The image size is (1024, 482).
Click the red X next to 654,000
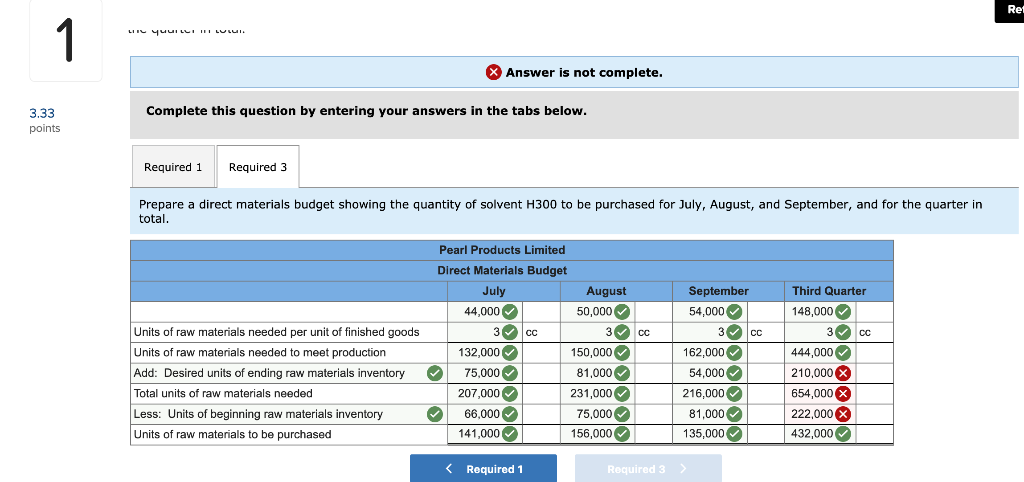click(x=844, y=394)
